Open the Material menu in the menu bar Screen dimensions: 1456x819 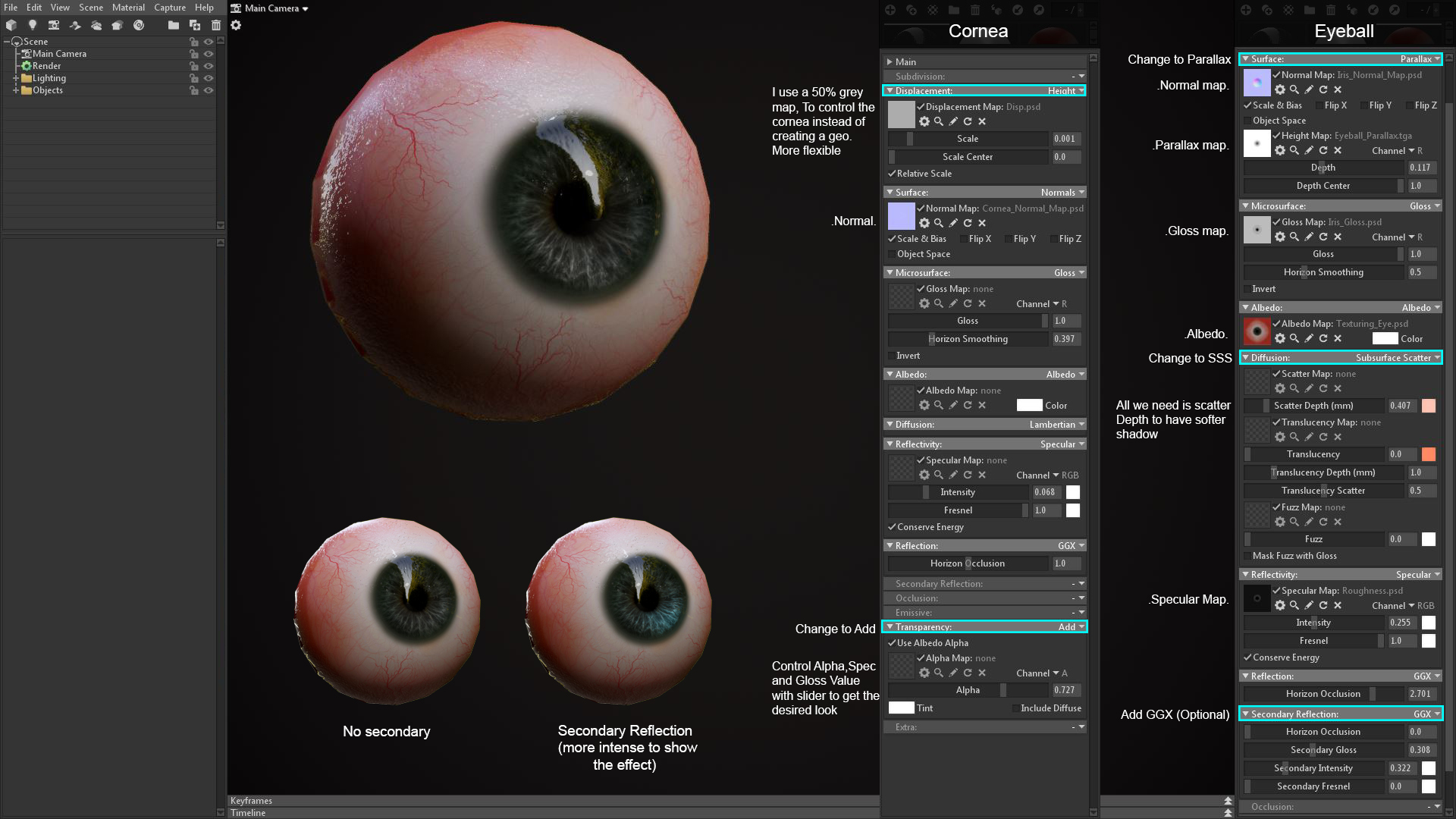(130, 8)
